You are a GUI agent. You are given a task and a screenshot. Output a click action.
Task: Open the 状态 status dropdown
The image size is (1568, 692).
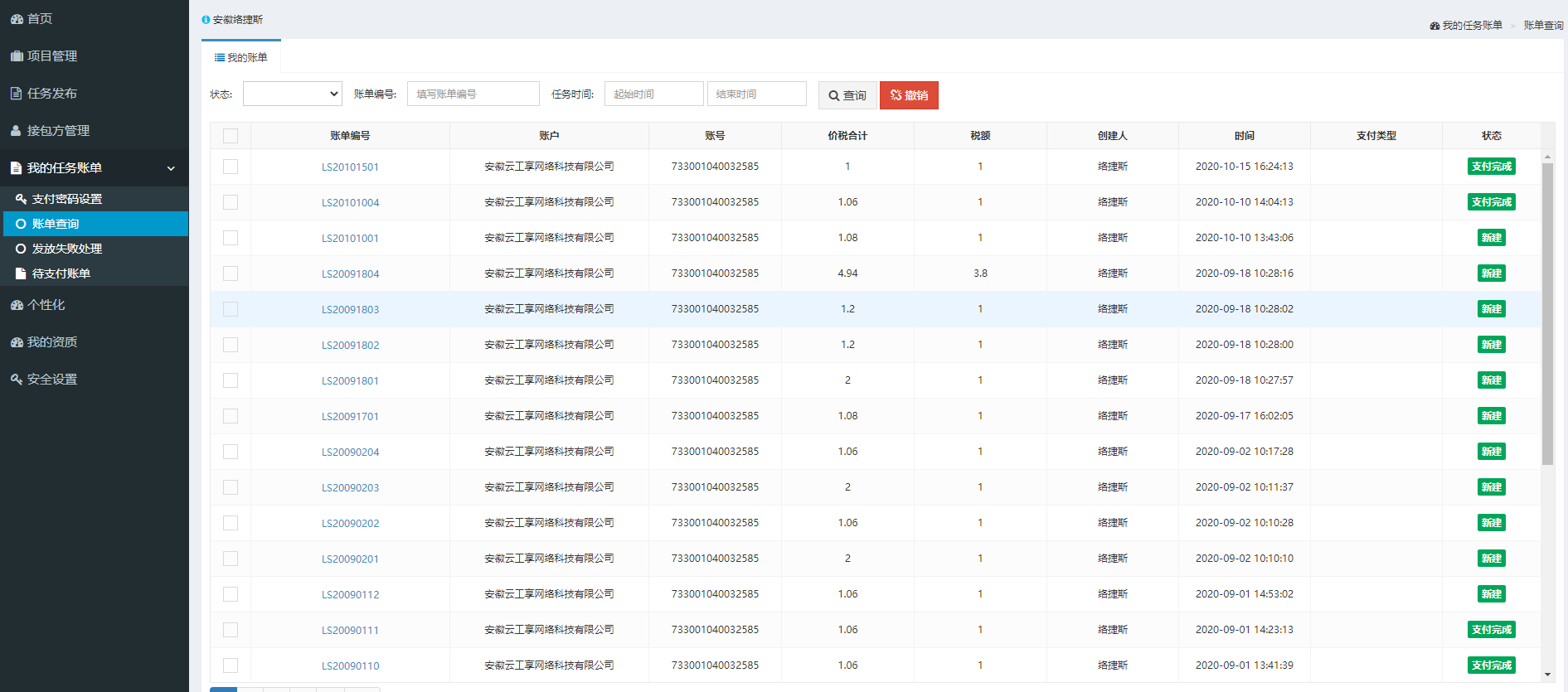click(x=292, y=94)
